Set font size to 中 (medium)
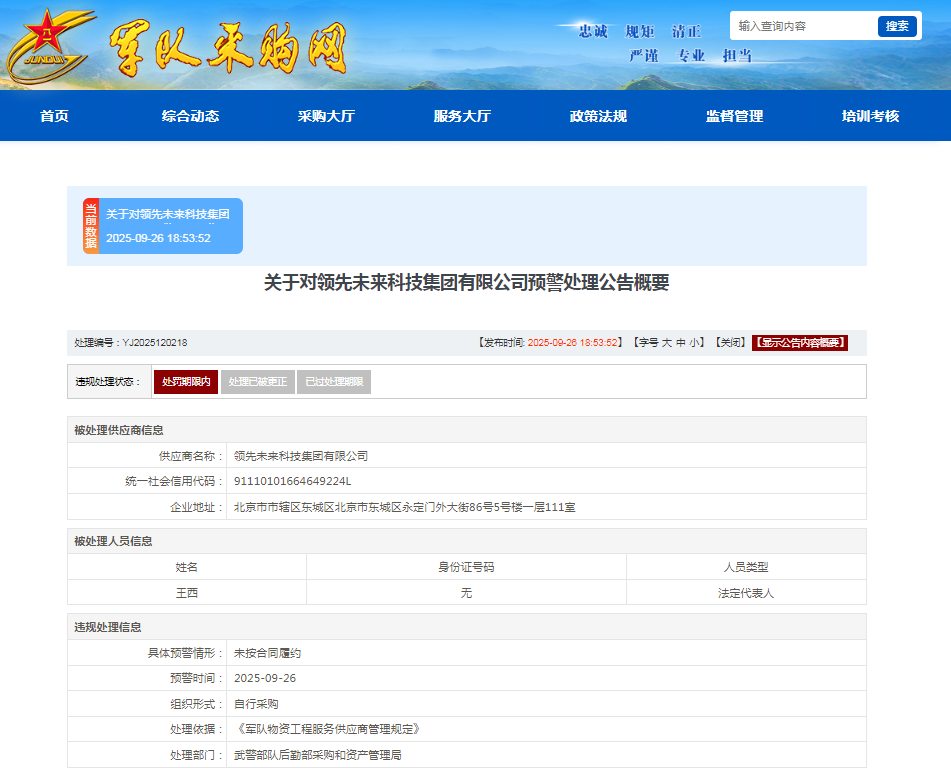 [x=681, y=343]
